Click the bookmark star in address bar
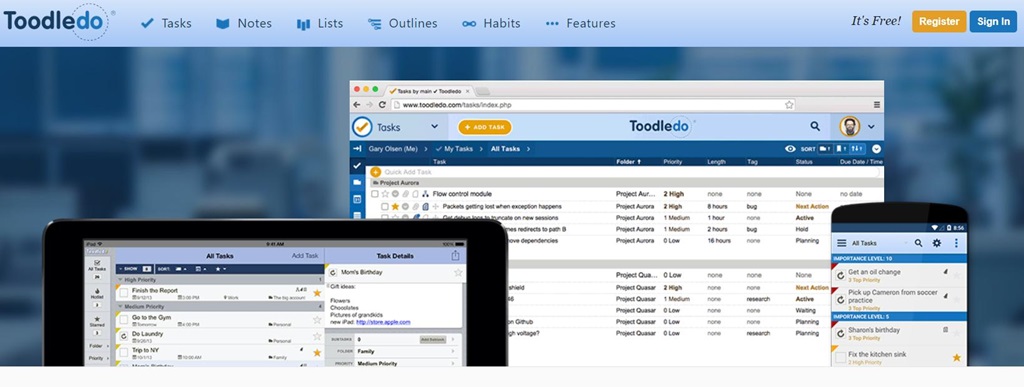The width and height of the screenshot is (1024, 387). (x=789, y=104)
